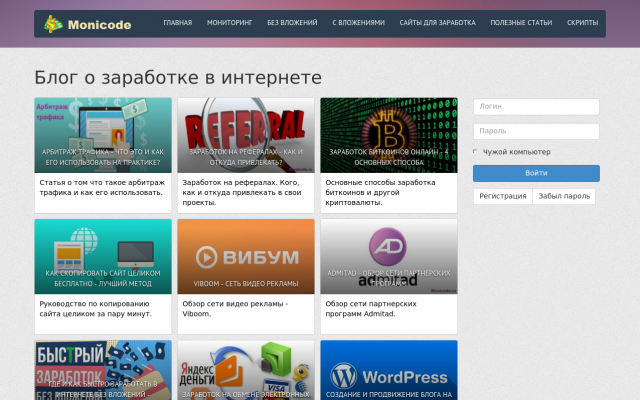Click the blue Войти button
The width and height of the screenshot is (640, 400).
click(536, 173)
